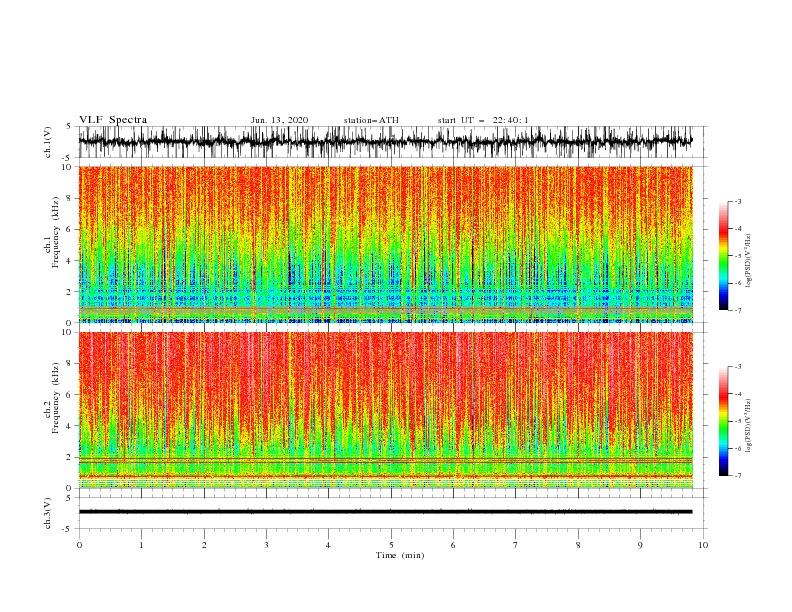Select the "ch.1(V)" waveform axis label
Image resolution: width=792 pixels, height=612 pixels.
point(48,142)
